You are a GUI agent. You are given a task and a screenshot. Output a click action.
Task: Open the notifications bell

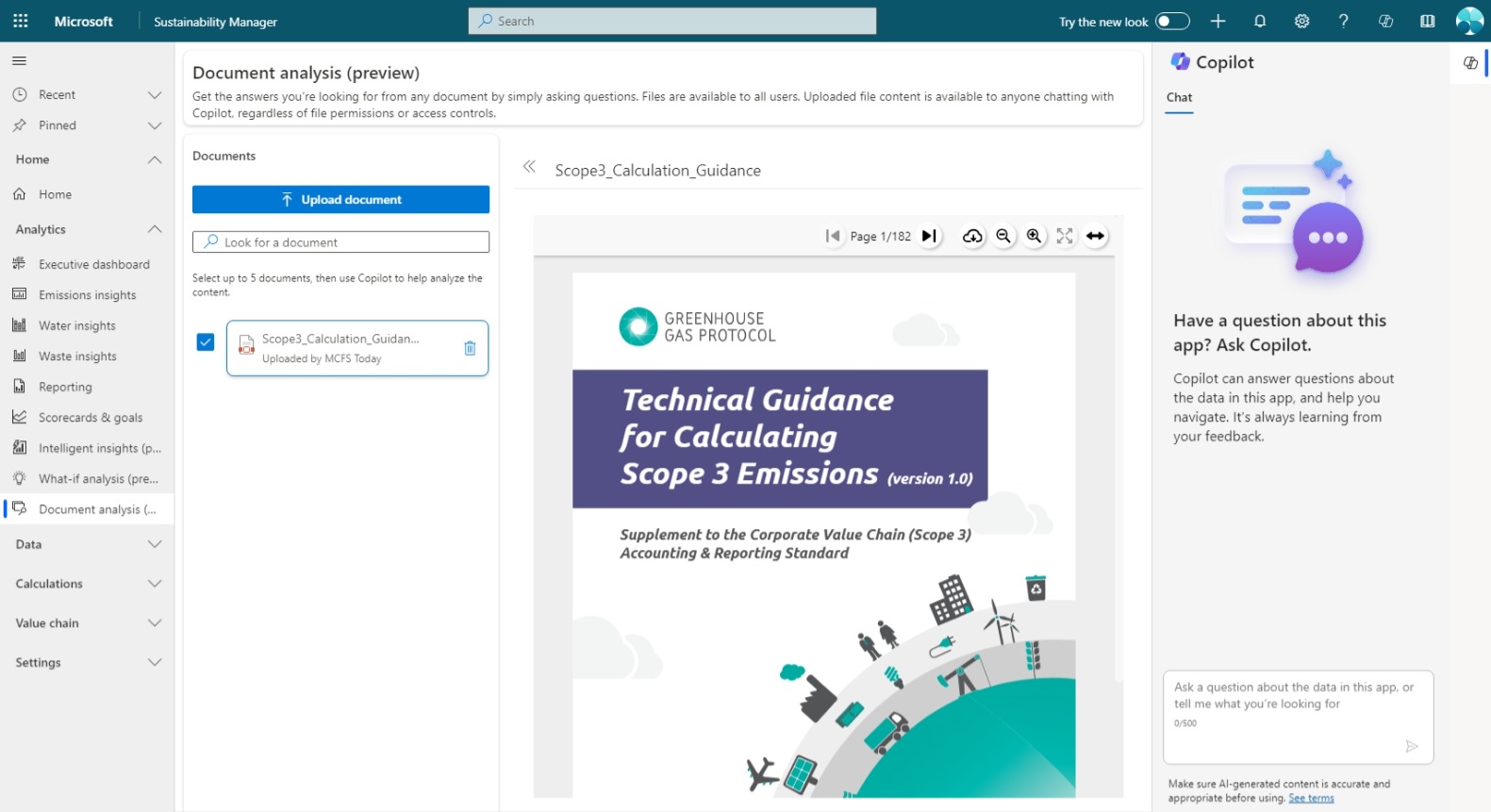click(x=1260, y=21)
